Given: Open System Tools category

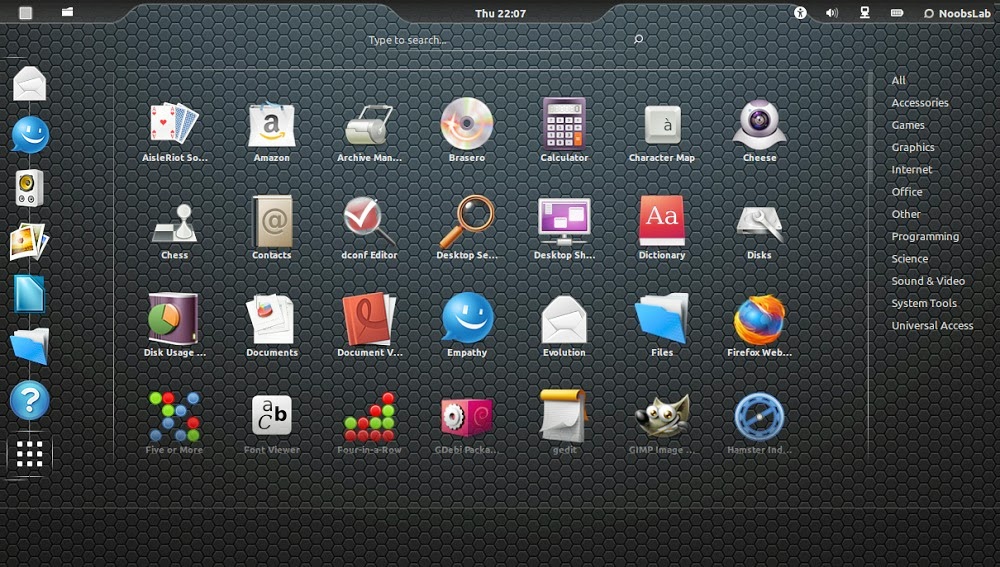Looking at the screenshot, I should click(923, 304).
